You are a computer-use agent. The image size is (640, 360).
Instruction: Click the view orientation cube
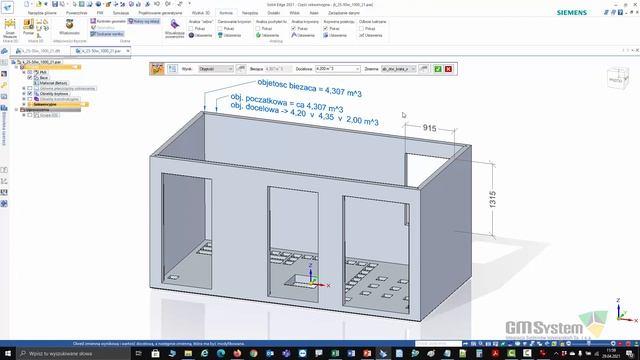(618, 78)
